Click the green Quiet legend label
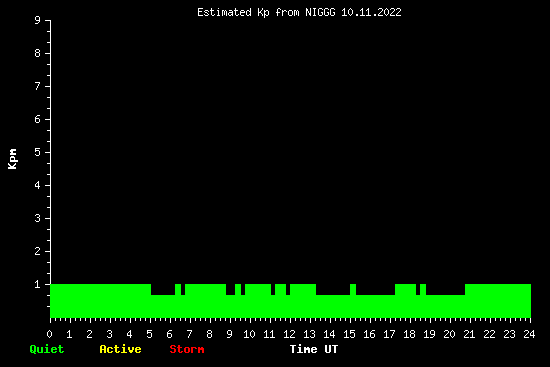The height and width of the screenshot is (367, 550). click(47, 349)
